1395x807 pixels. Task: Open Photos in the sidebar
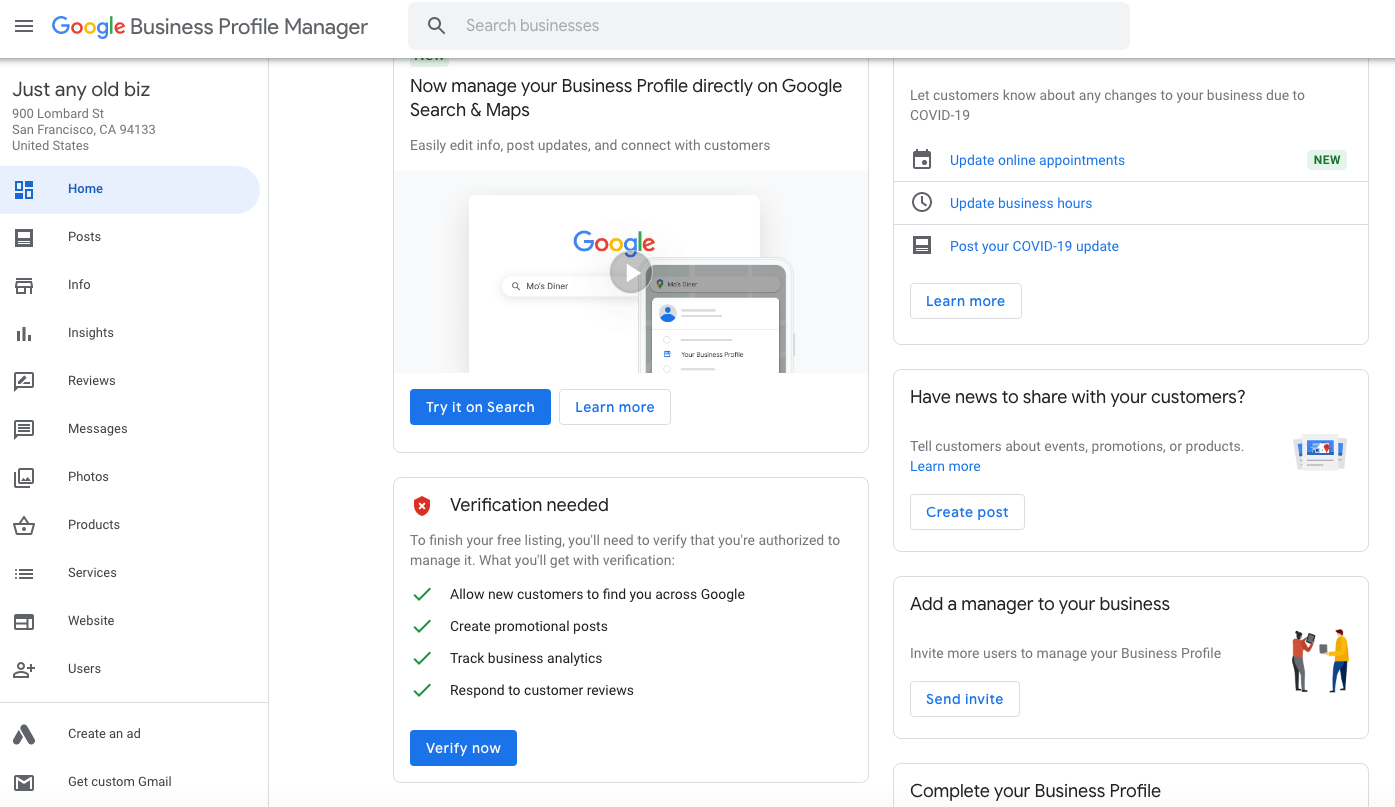click(x=130, y=477)
